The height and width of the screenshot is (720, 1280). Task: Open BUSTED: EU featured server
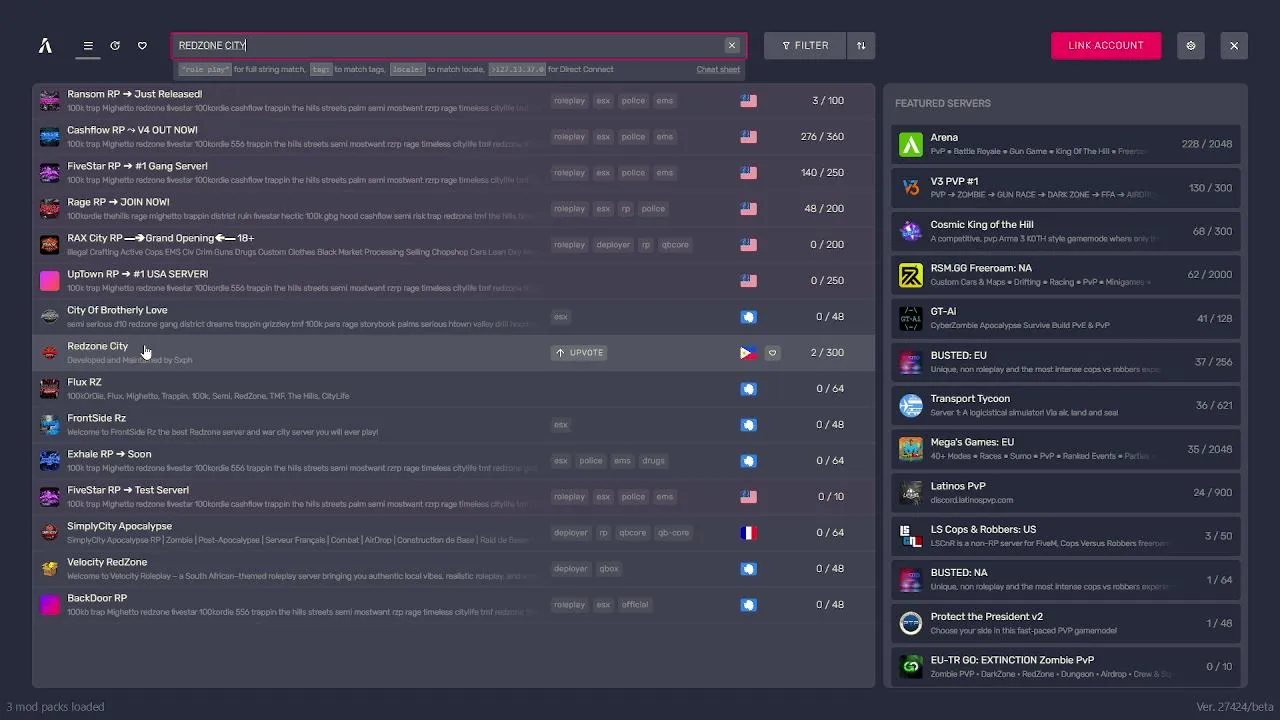[1066, 362]
